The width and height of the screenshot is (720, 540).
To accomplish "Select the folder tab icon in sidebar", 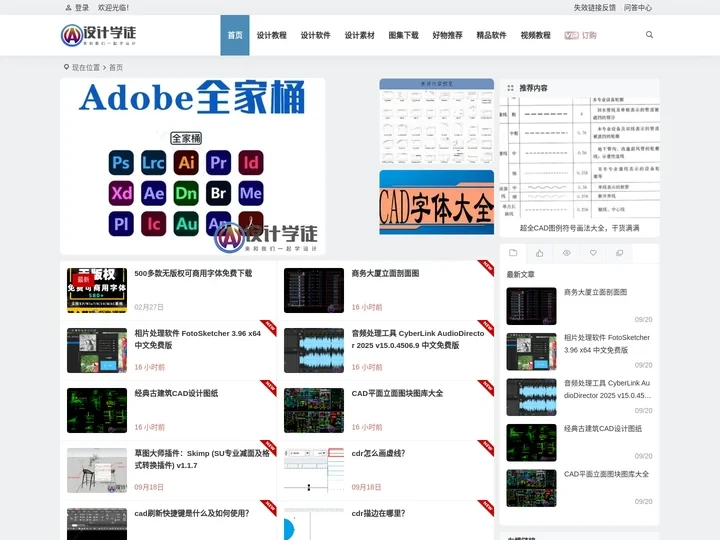I will pyautogui.click(x=513, y=253).
